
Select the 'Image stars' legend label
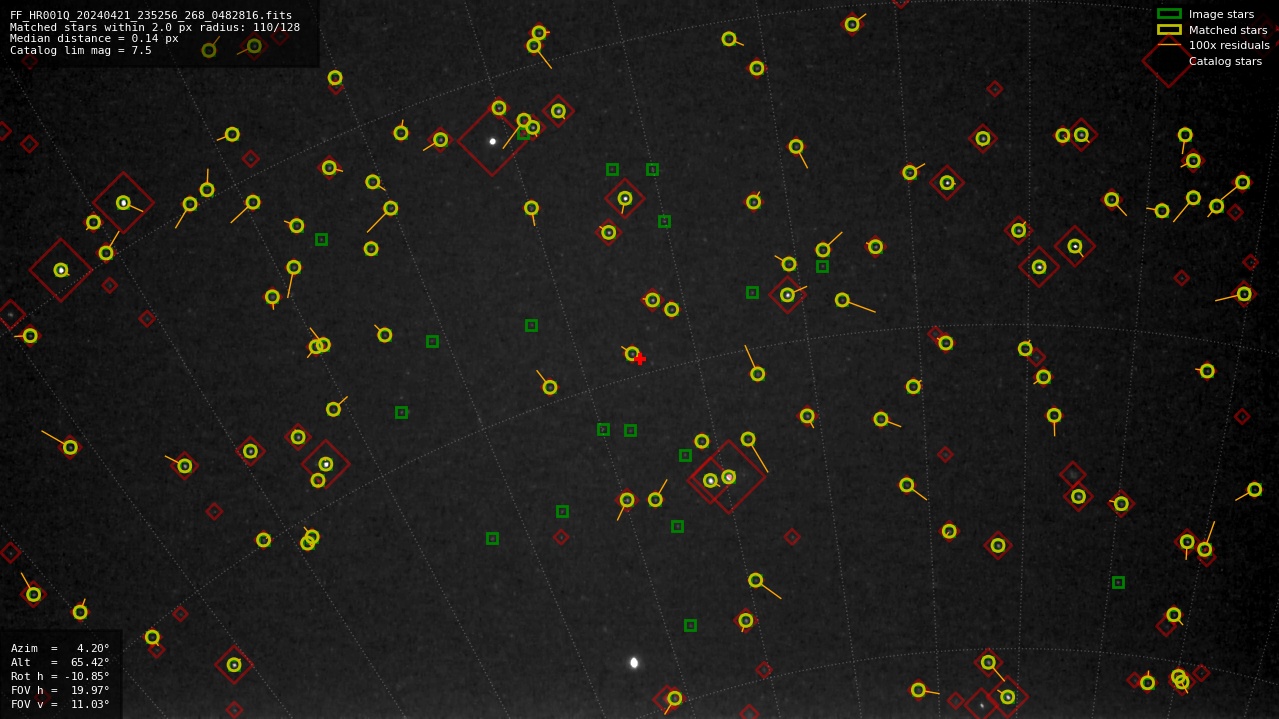[1221, 14]
